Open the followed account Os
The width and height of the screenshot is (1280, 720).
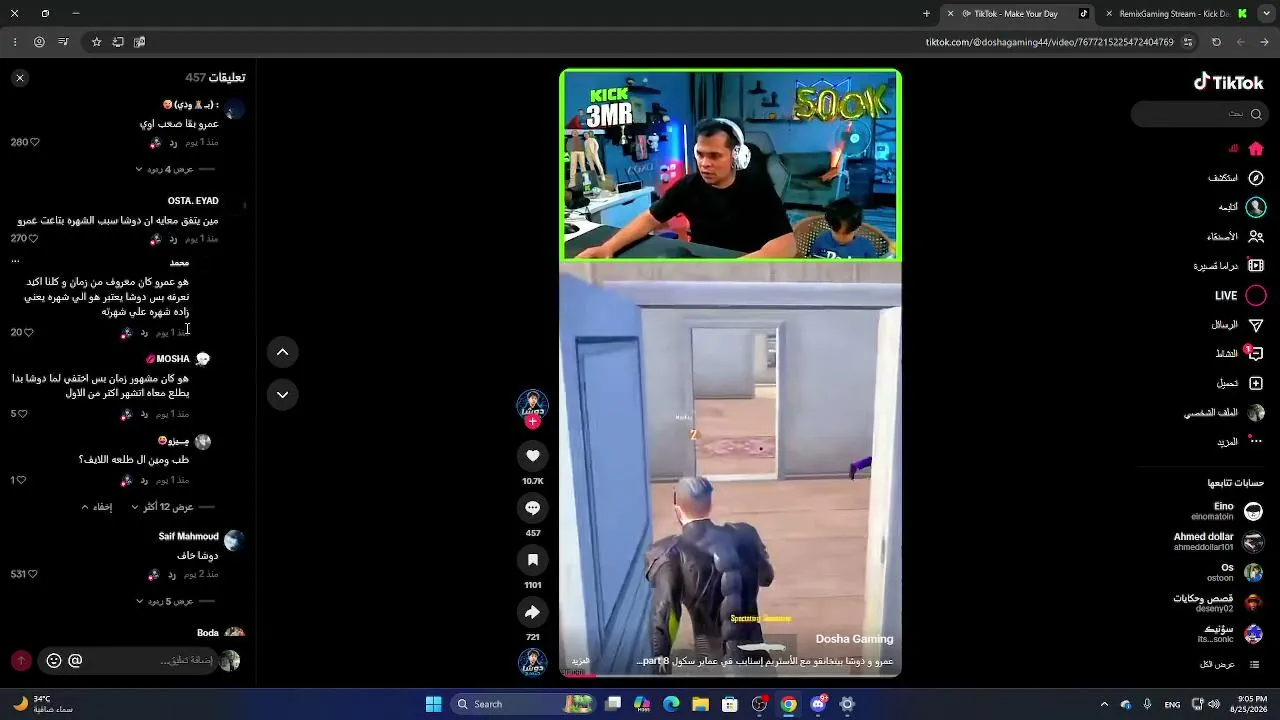[x=1235, y=572]
